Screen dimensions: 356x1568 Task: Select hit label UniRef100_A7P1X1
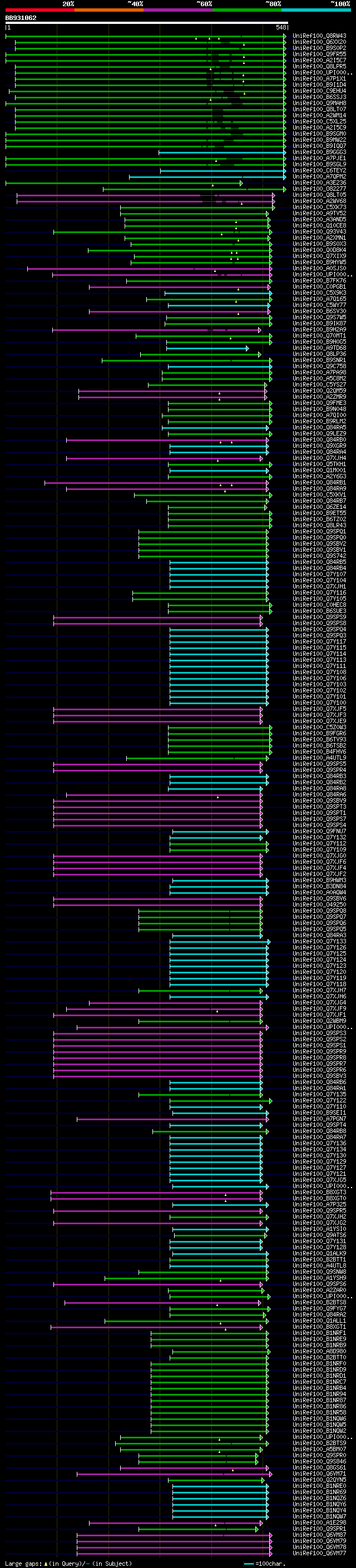pyautogui.click(x=319, y=78)
